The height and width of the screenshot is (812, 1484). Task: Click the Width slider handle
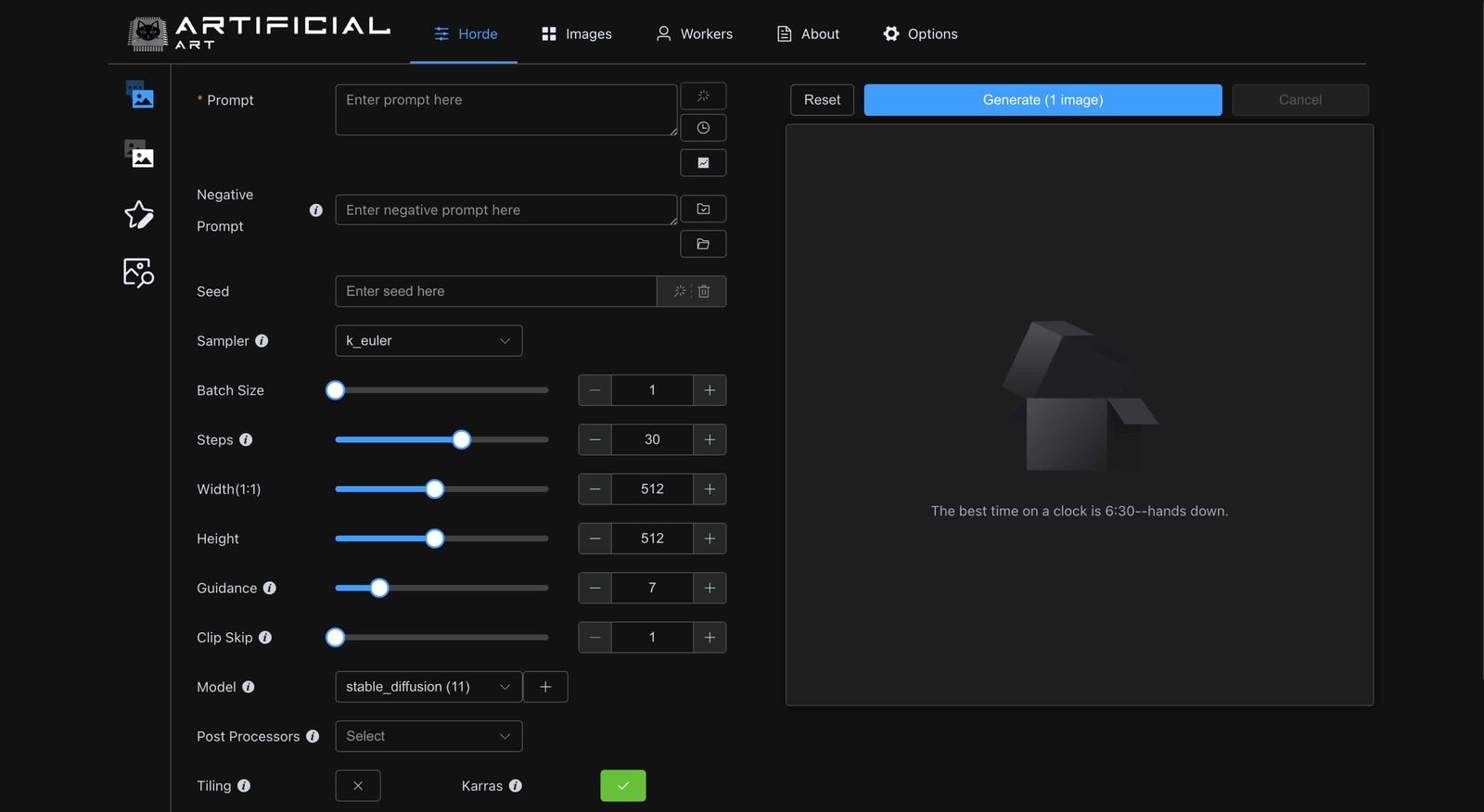tap(434, 489)
